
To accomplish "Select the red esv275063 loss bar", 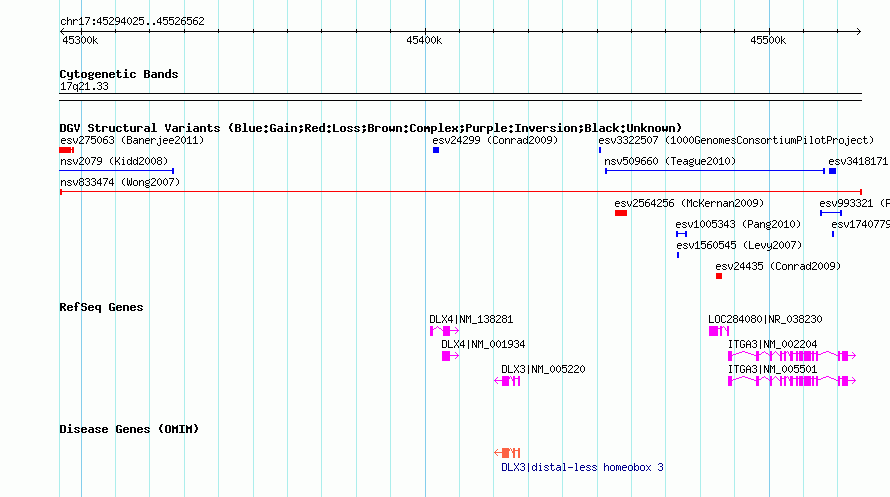I will 66,150.
